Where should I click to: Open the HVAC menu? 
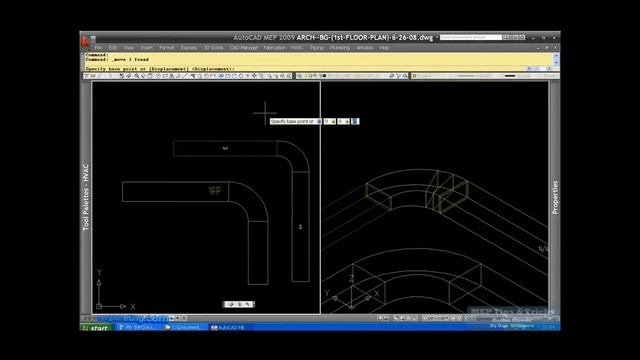[297, 48]
